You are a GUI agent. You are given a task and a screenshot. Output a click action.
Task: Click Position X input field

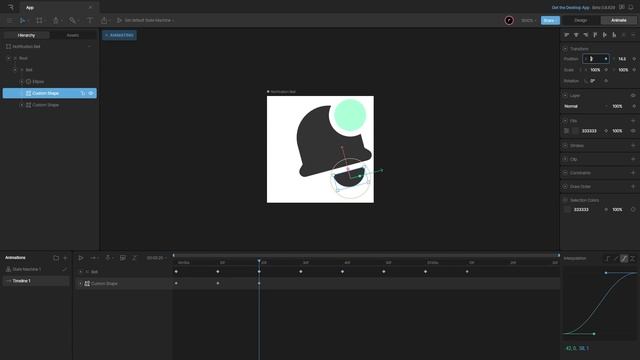pyautogui.click(x=596, y=59)
